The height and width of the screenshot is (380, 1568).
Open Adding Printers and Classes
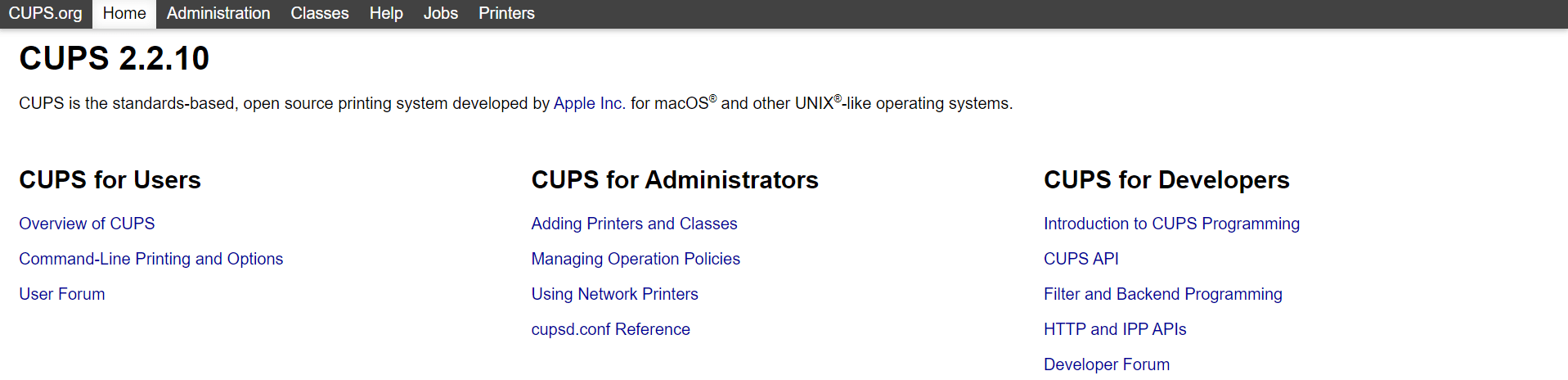click(634, 224)
